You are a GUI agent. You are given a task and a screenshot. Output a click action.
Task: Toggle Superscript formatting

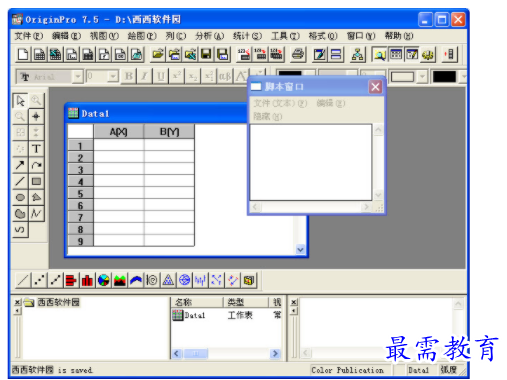[177, 77]
